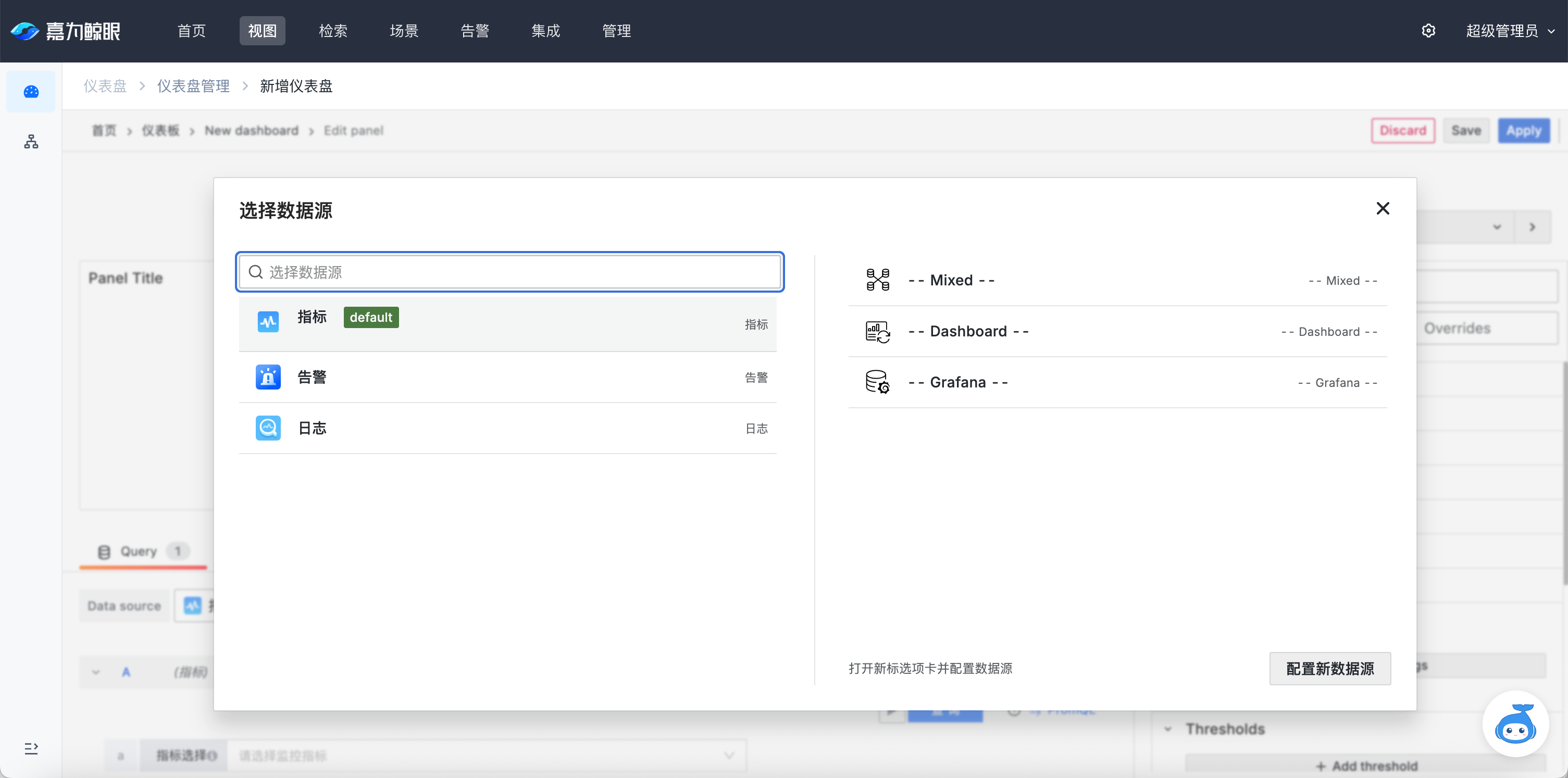
Task: Open the whale assistant chatbot
Action: coord(1515,724)
